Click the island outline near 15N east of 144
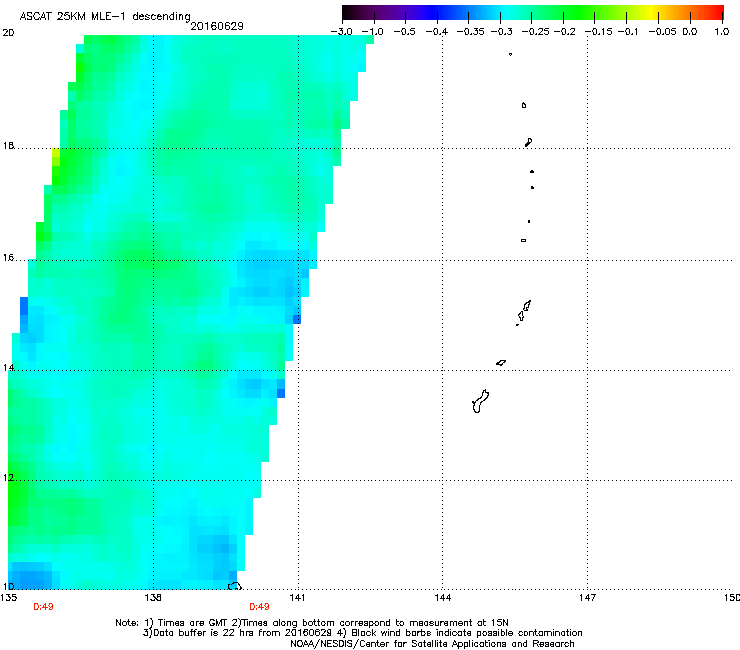 coord(524,312)
